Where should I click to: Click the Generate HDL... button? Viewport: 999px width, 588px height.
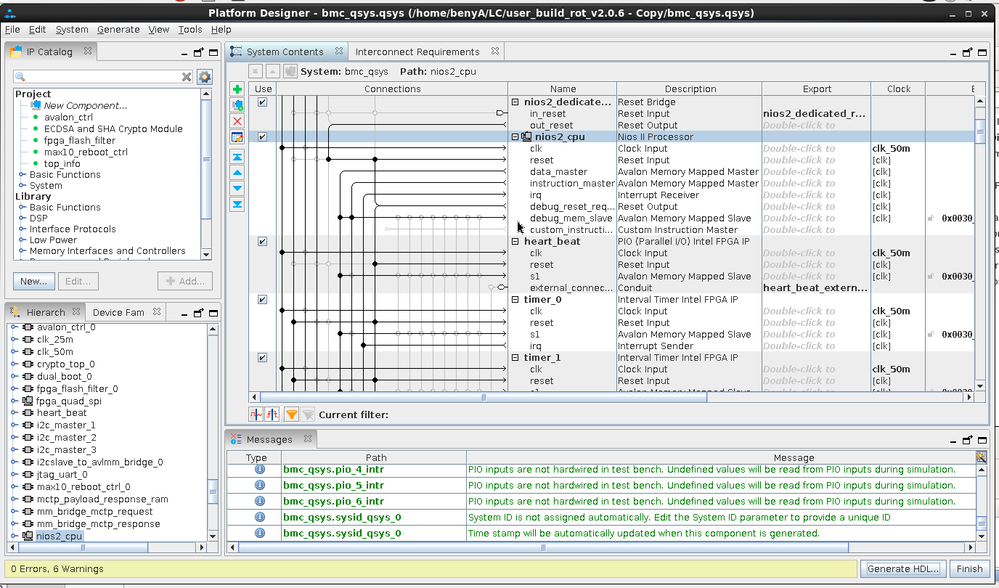904,569
